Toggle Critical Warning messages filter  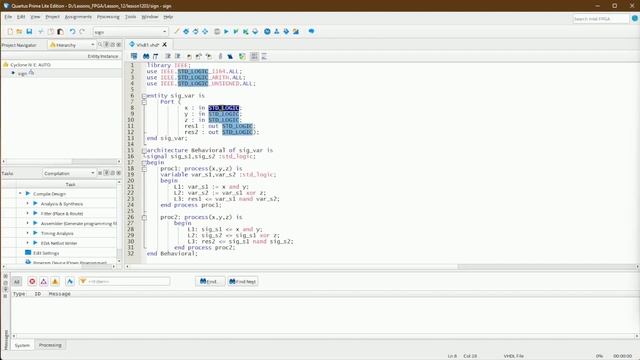(44, 281)
